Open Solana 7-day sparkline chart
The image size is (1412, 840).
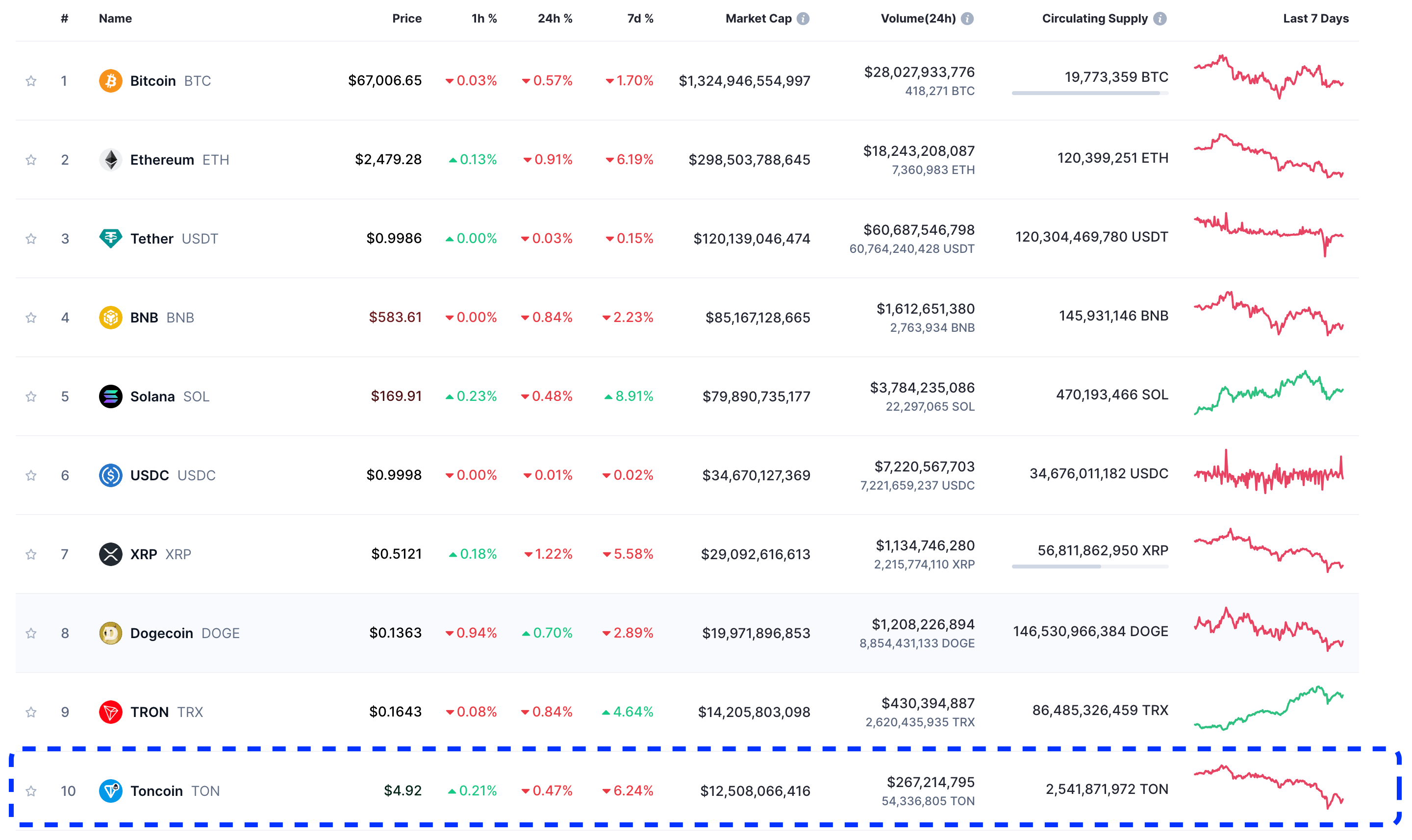[x=1268, y=392]
